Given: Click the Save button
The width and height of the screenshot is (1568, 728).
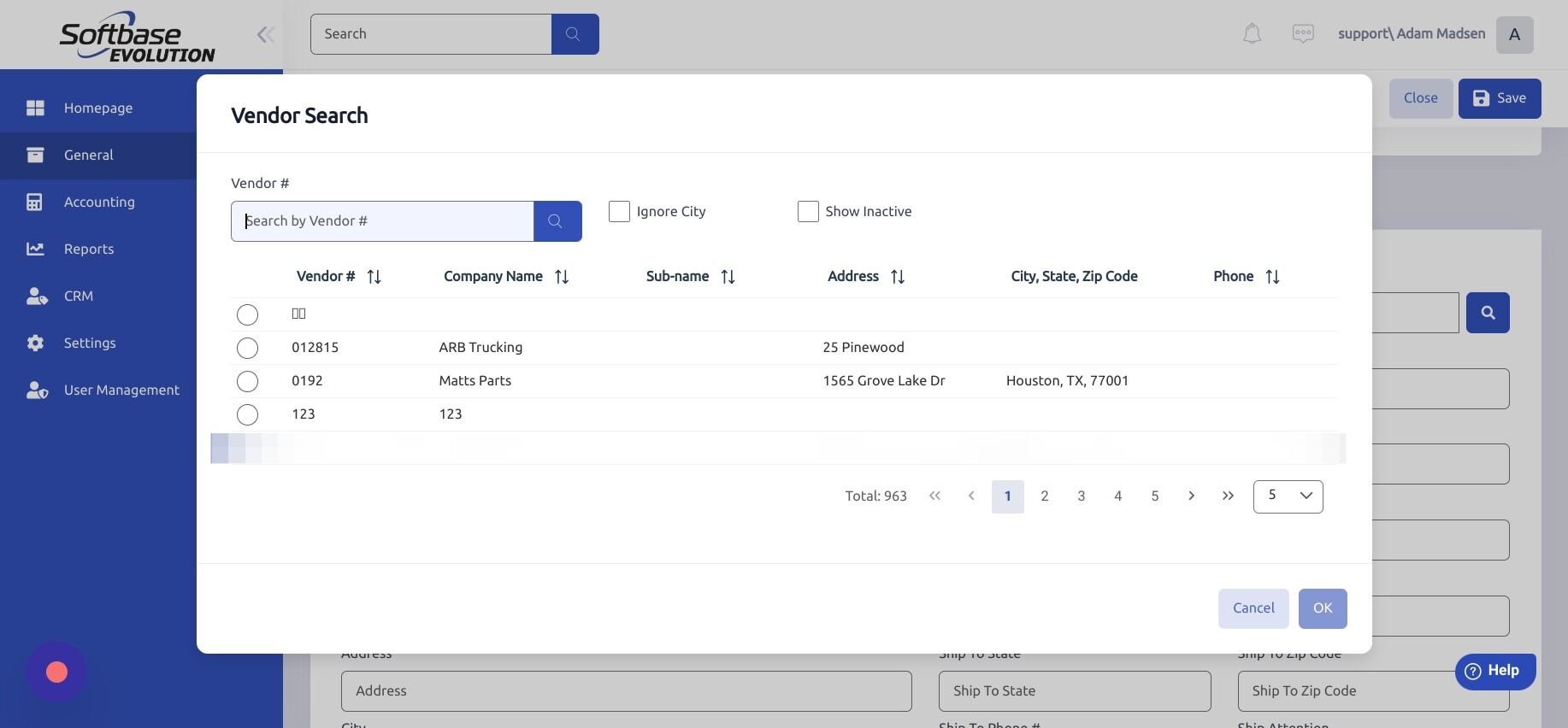Looking at the screenshot, I should click(1500, 98).
